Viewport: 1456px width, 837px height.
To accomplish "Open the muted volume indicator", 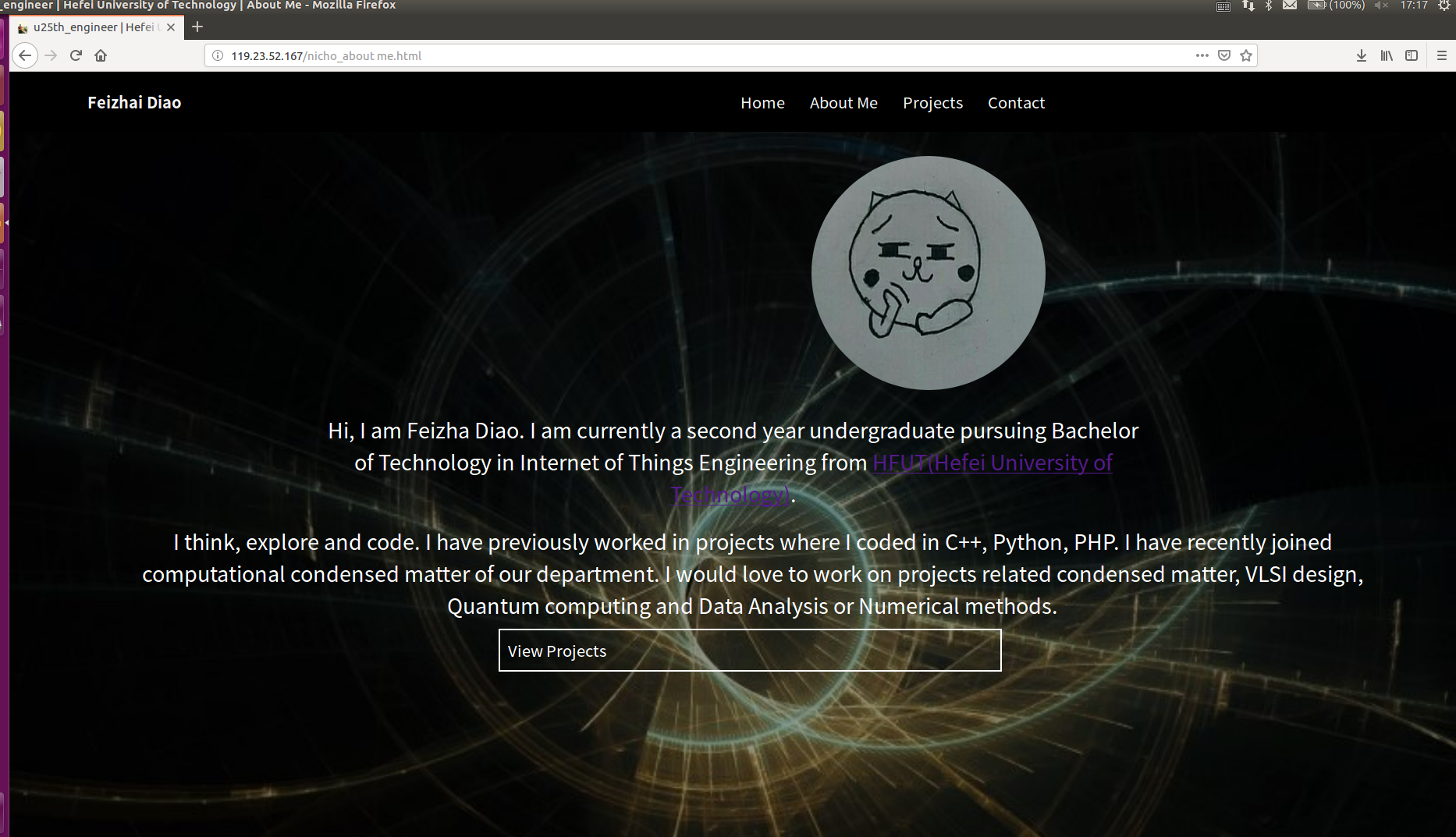I will [1381, 5].
